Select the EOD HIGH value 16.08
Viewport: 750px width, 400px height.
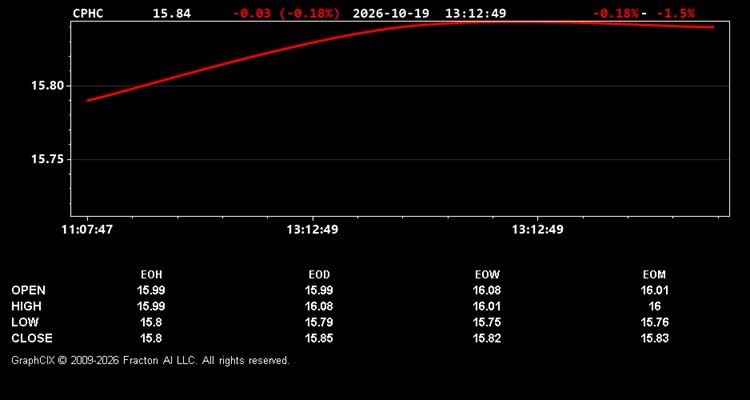coord(319,306)
